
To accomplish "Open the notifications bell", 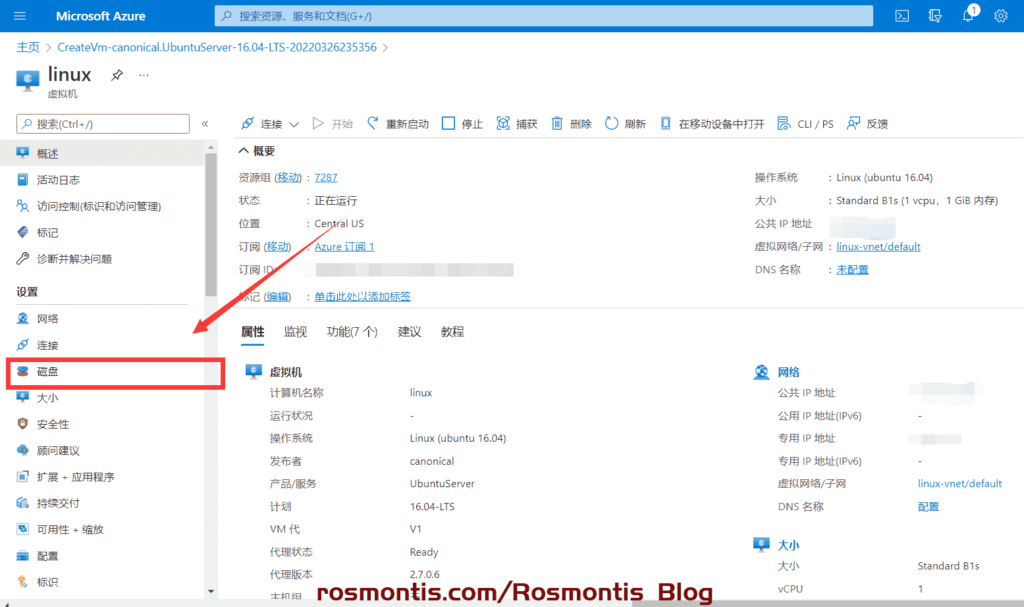I will [968, 14].
